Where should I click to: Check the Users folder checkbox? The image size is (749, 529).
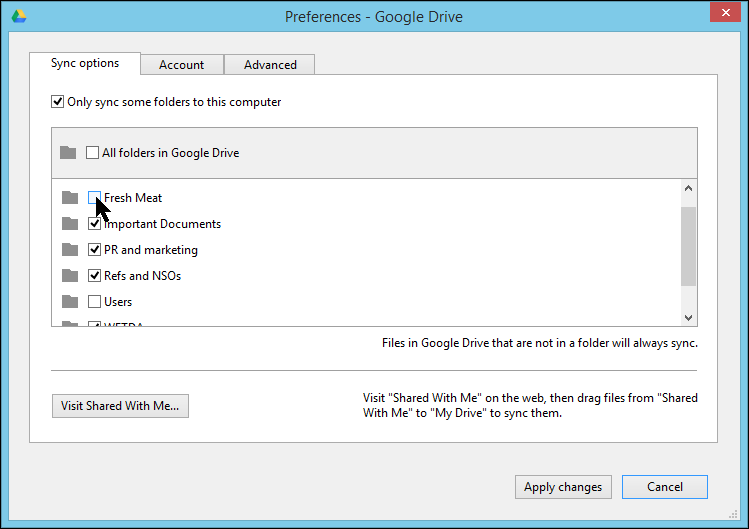(94, 302)
